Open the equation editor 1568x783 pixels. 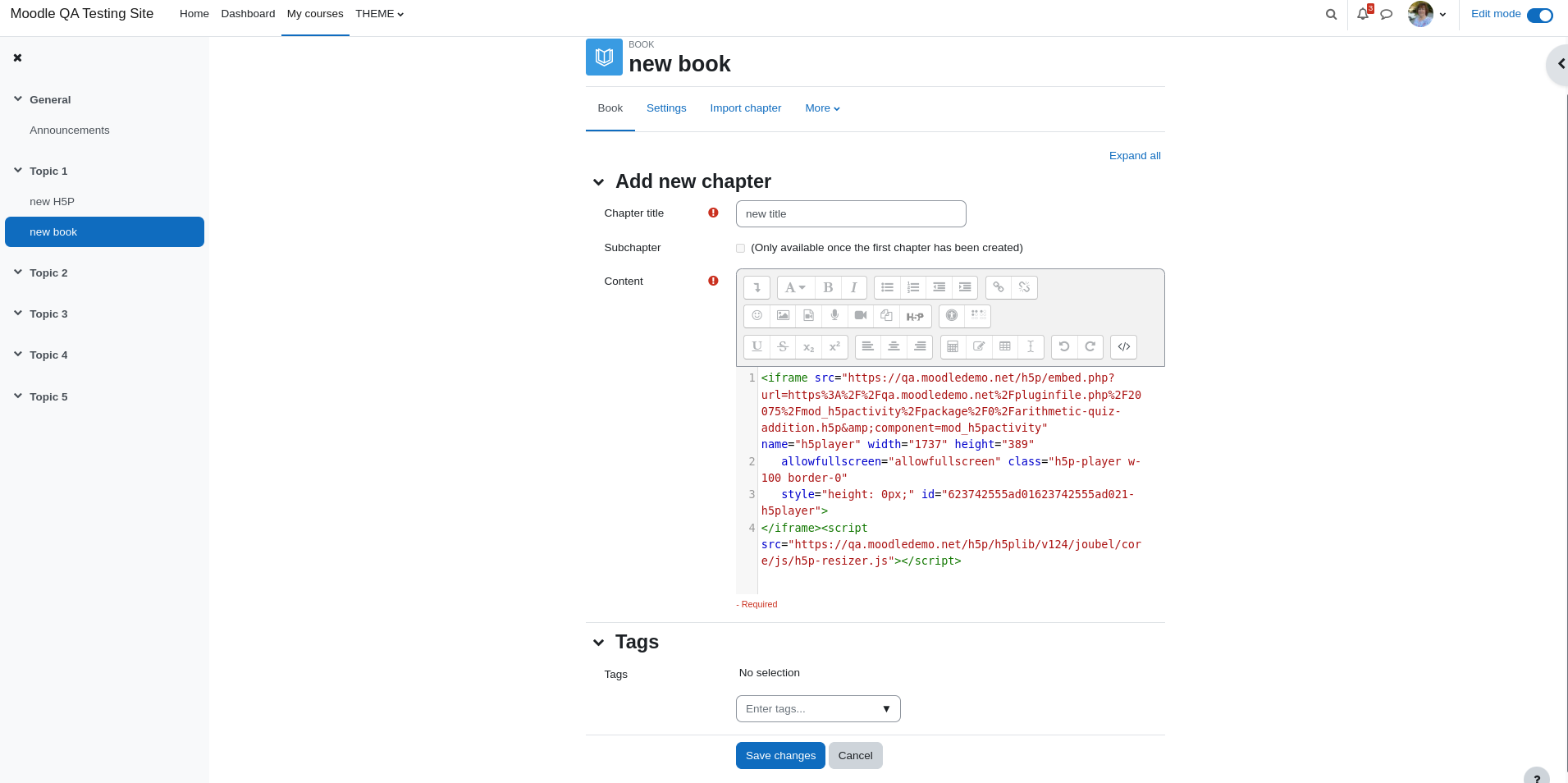[953, 347]
